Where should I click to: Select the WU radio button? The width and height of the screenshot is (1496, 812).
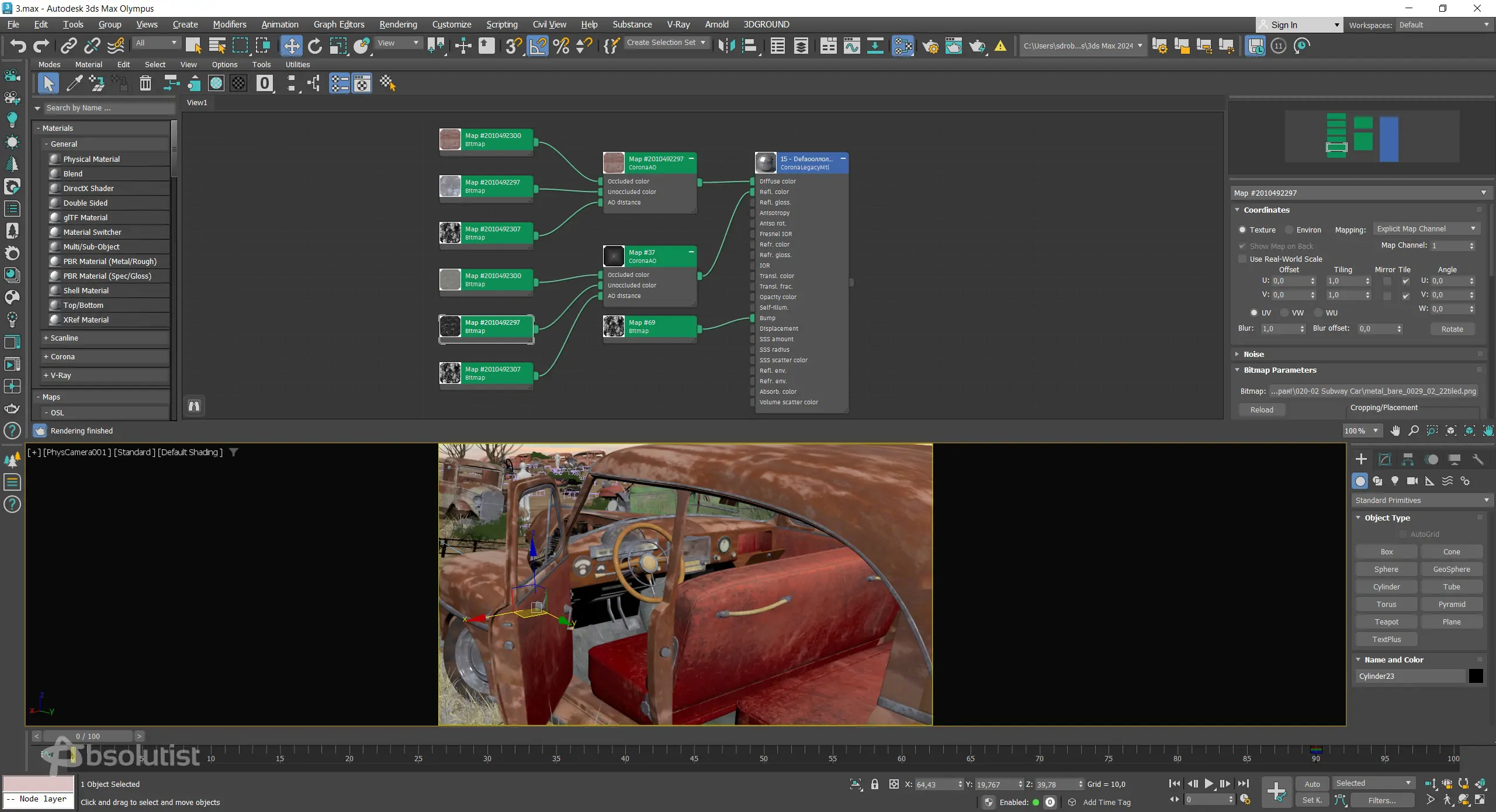1318,313
